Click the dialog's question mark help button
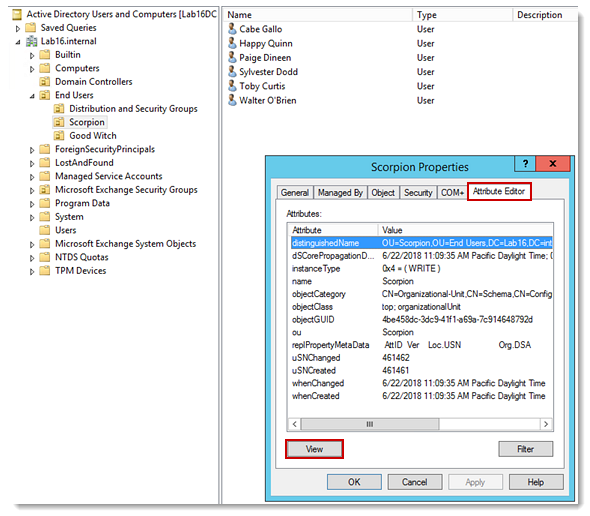Screen dimensions: 590x516 525,163
